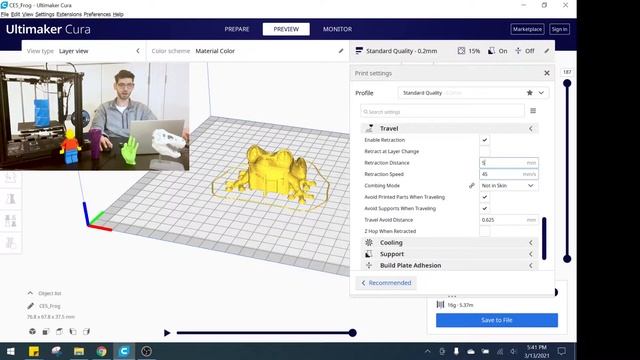Viewport: 640px width, 360px height.
Task: Collapse the Travel section
Action: [x=531, y=128]
